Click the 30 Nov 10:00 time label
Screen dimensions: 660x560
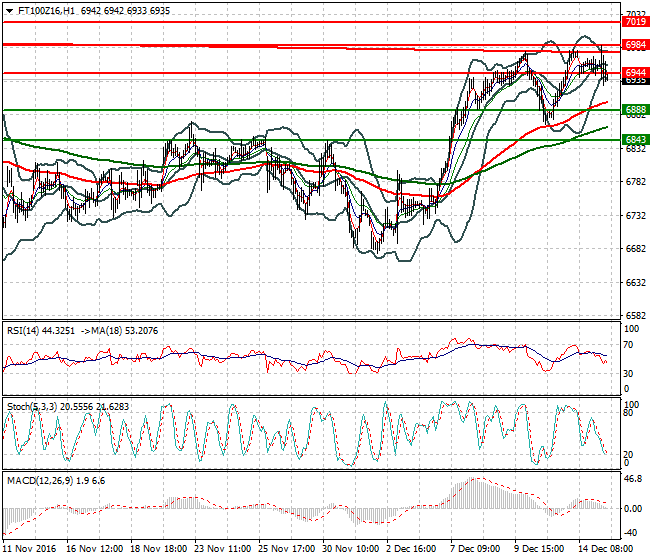[x=351, y=549]
